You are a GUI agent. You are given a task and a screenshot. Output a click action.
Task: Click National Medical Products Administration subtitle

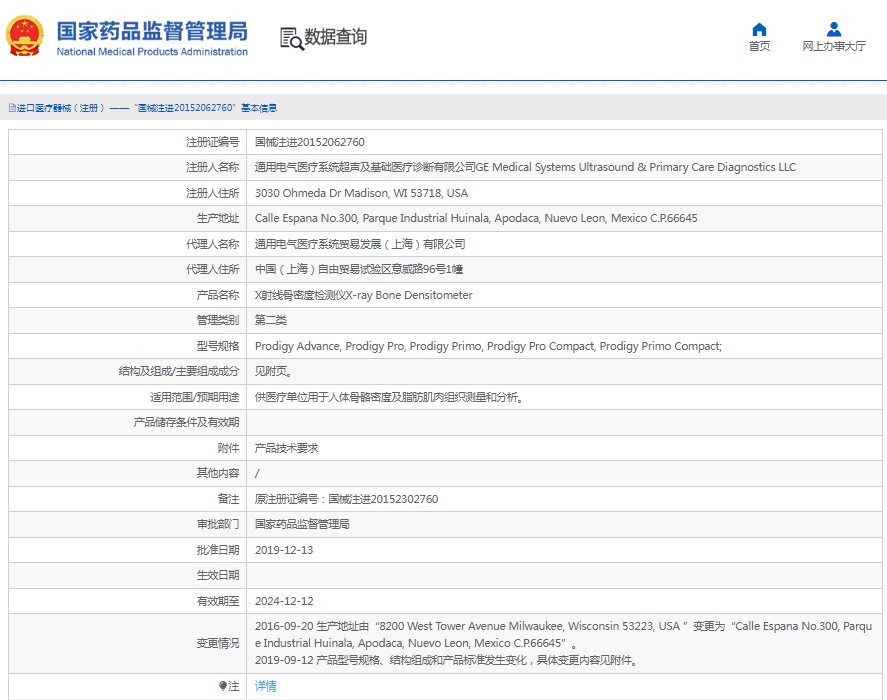coord(152,51)
